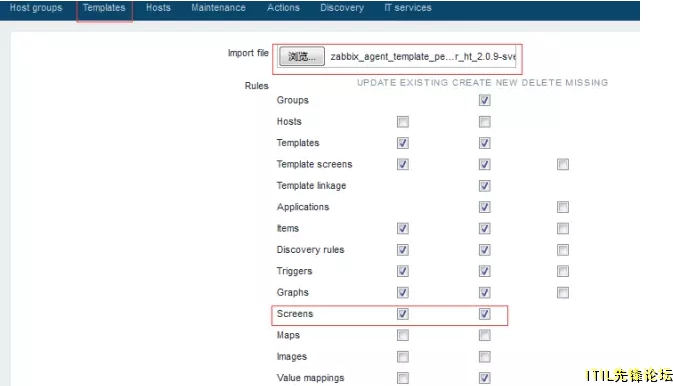
Task: Enable Maps create new checkbox
Action: click(x=485, y=335)
